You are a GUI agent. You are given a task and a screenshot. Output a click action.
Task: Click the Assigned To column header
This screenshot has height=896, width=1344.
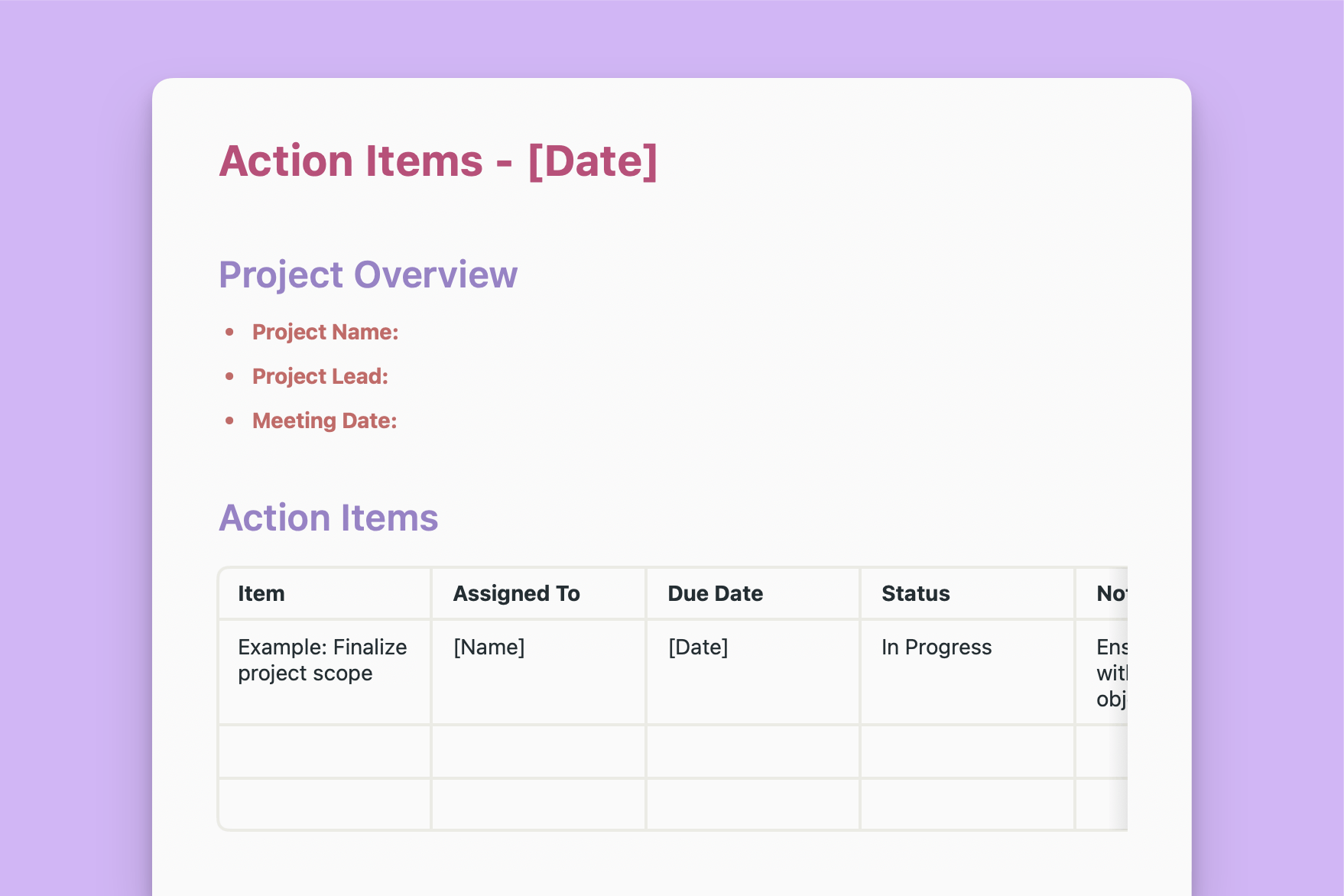pos(517,593)
